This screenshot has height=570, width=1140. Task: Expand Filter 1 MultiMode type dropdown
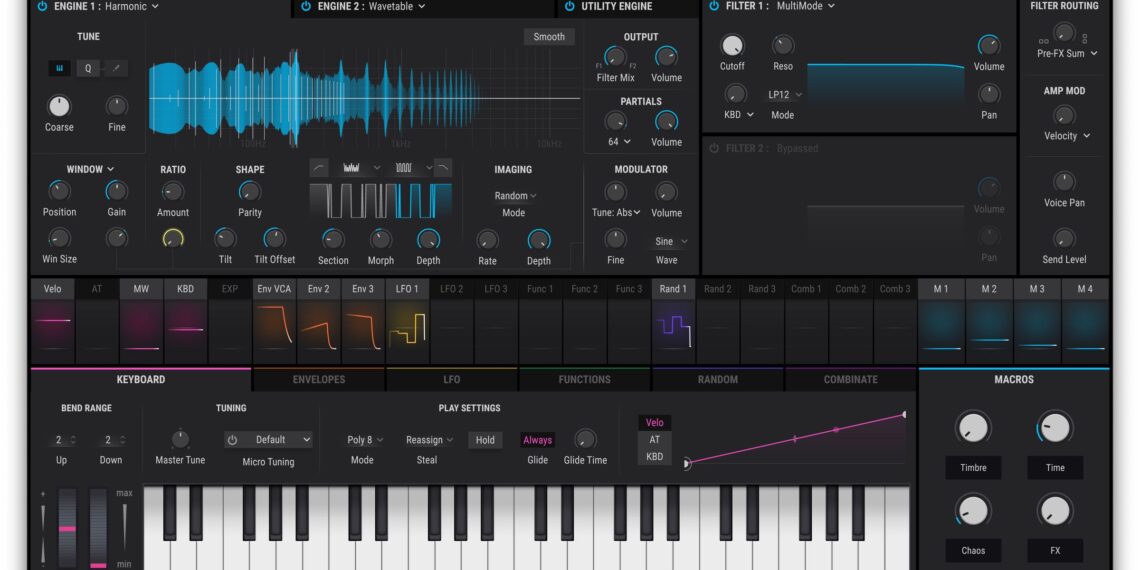805,6
